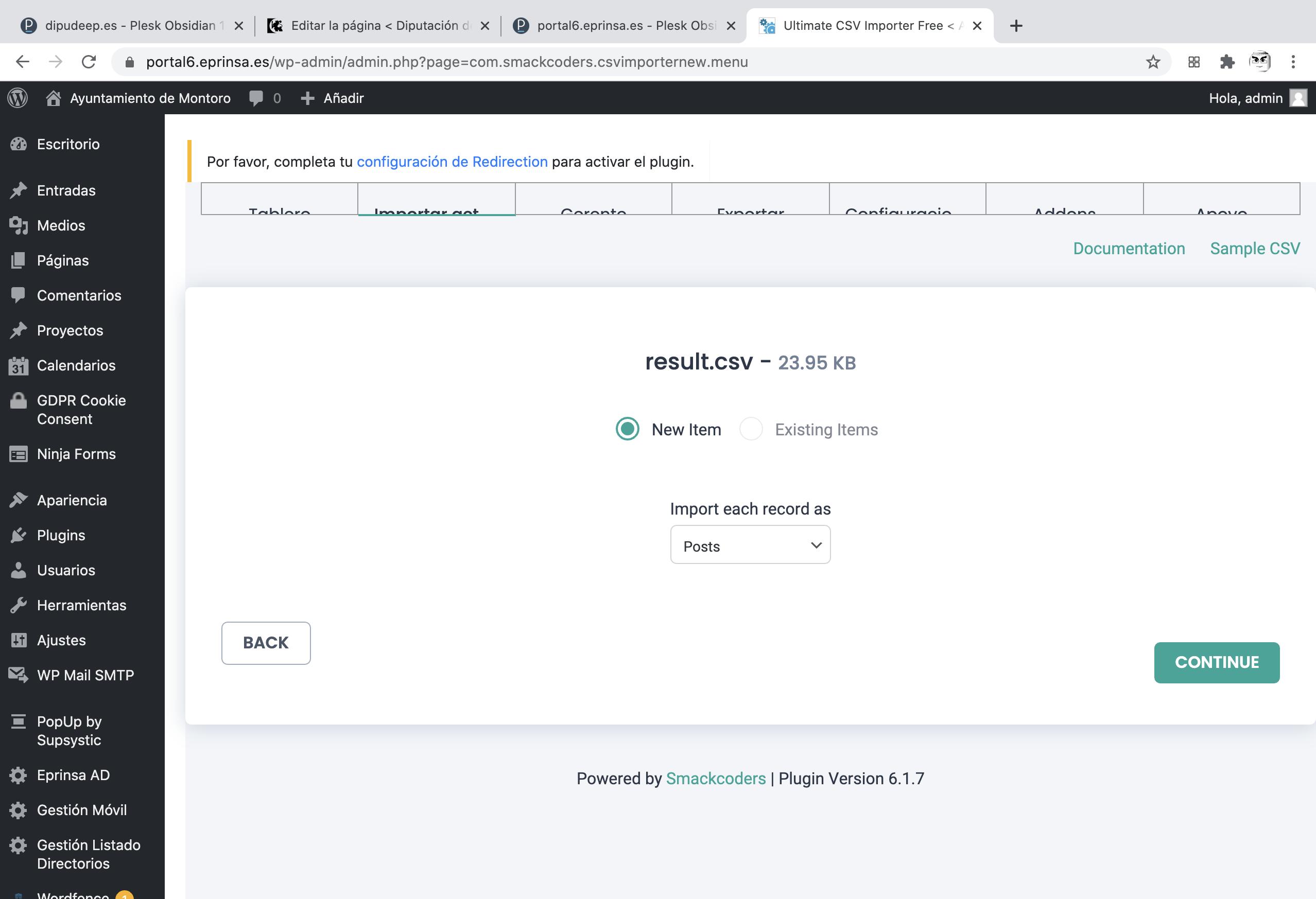Click the BACK button

[266, 643]
